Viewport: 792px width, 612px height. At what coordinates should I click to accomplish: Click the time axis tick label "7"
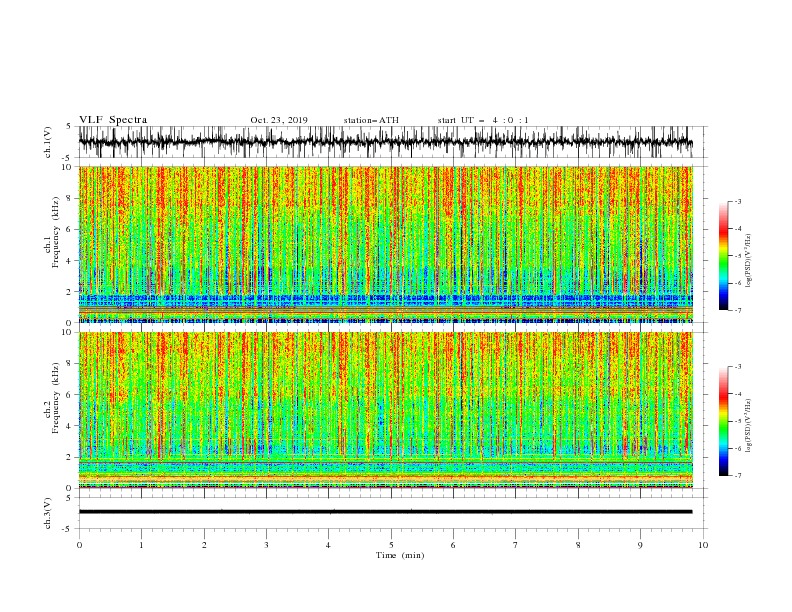point(516,545)
